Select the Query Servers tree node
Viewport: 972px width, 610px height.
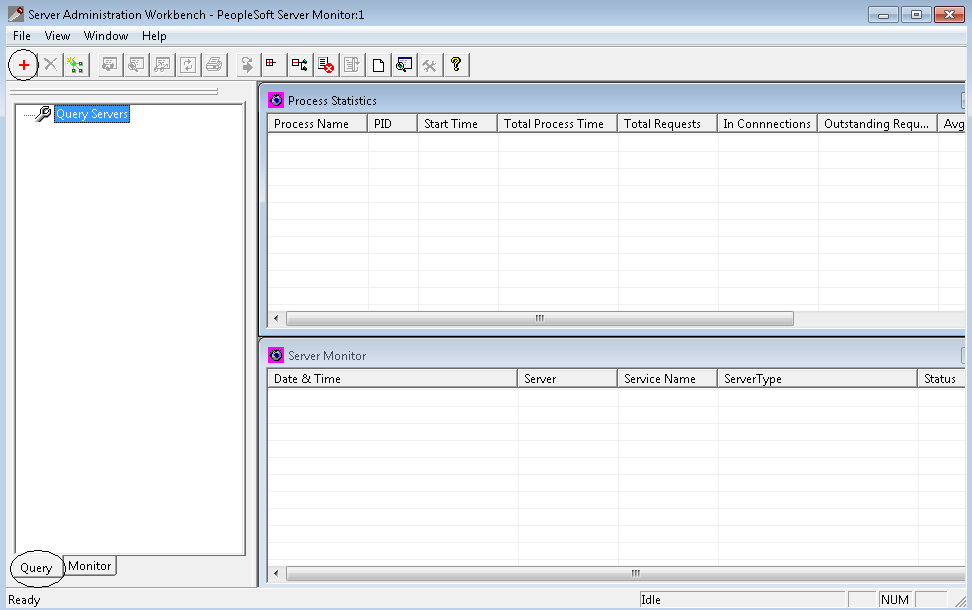point(92,114)
